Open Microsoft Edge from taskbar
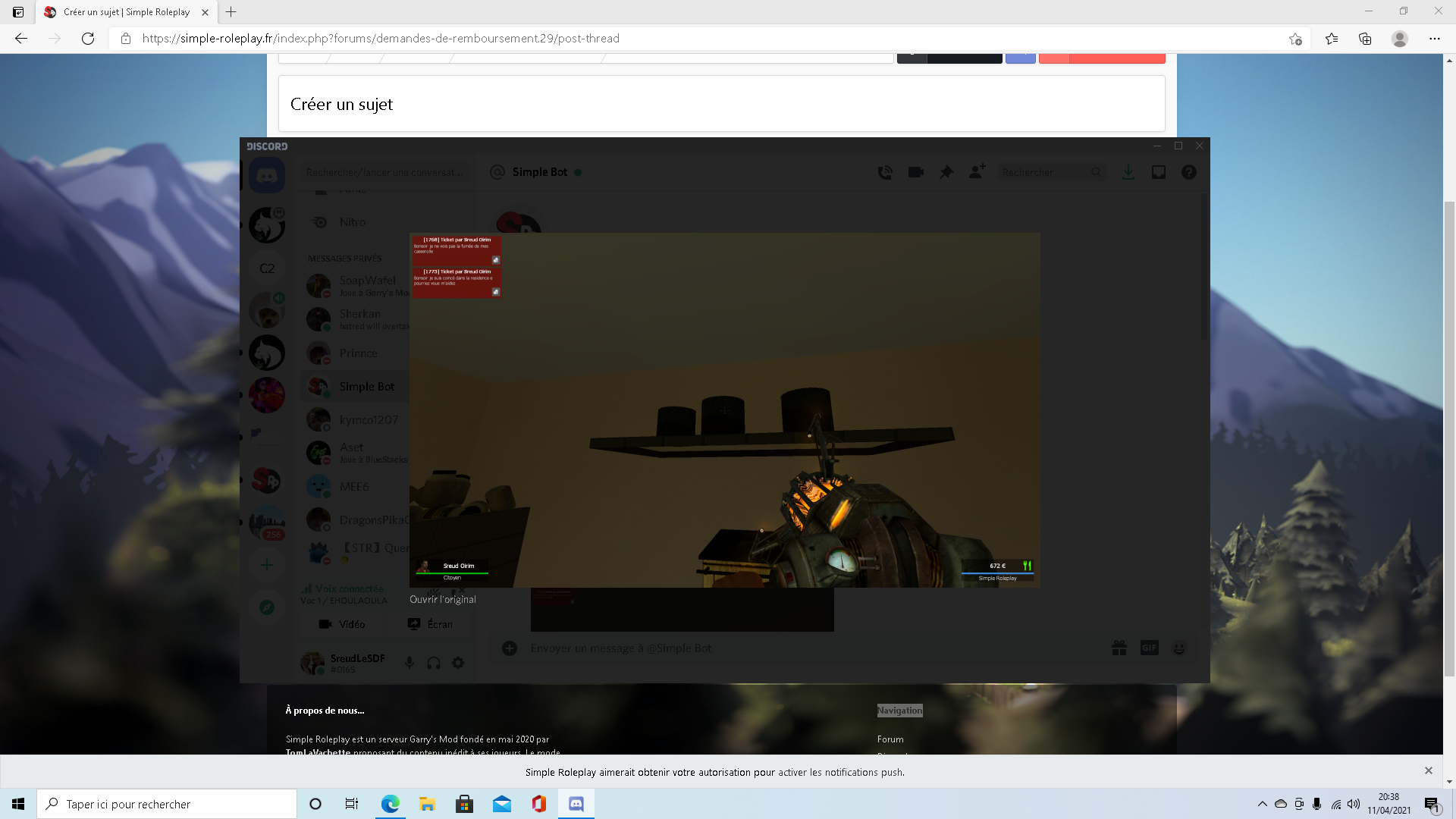 point(390,804)
